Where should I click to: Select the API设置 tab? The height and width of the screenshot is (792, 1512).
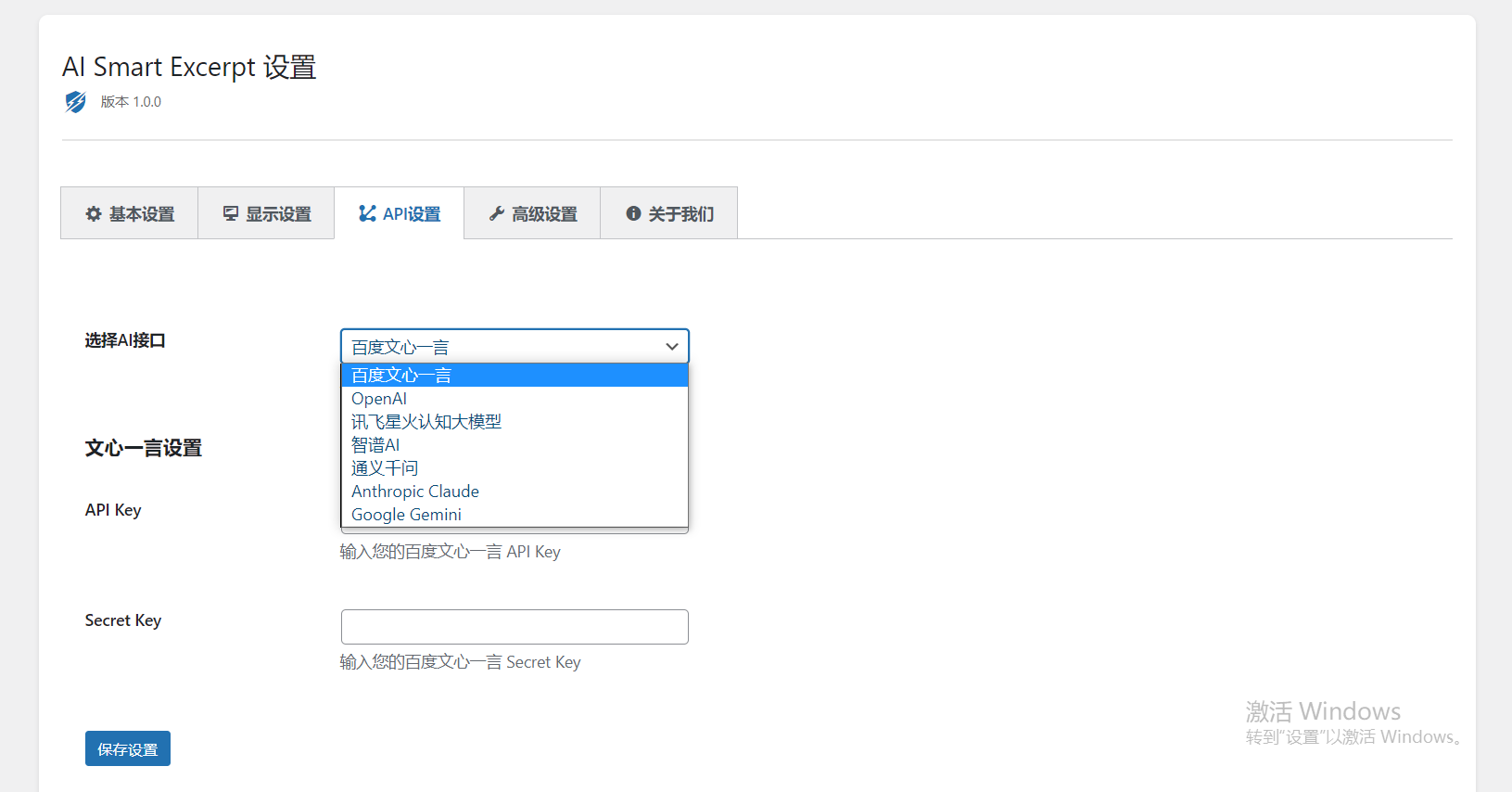400,213
